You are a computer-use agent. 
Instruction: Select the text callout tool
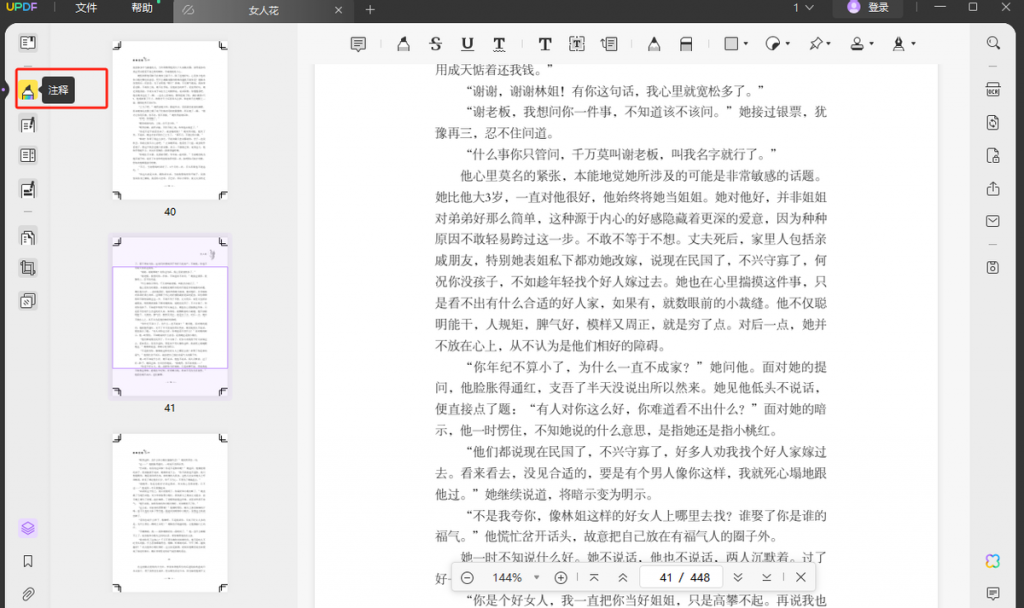(609, 44)
